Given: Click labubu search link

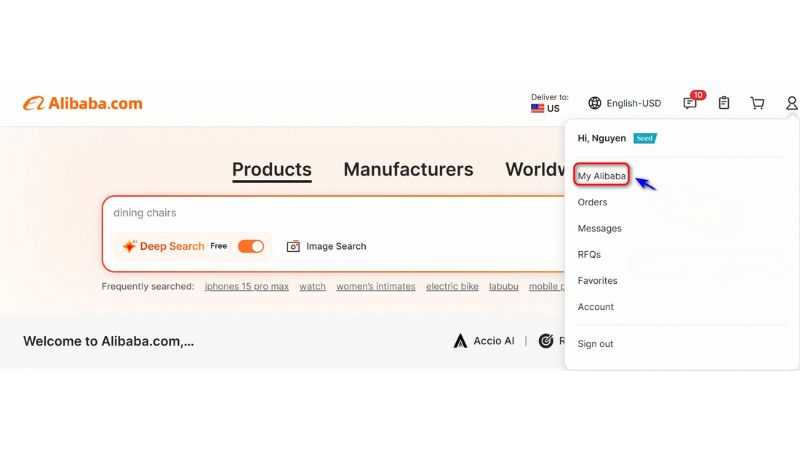Looking at the screenshot, I should click(504, 287).
